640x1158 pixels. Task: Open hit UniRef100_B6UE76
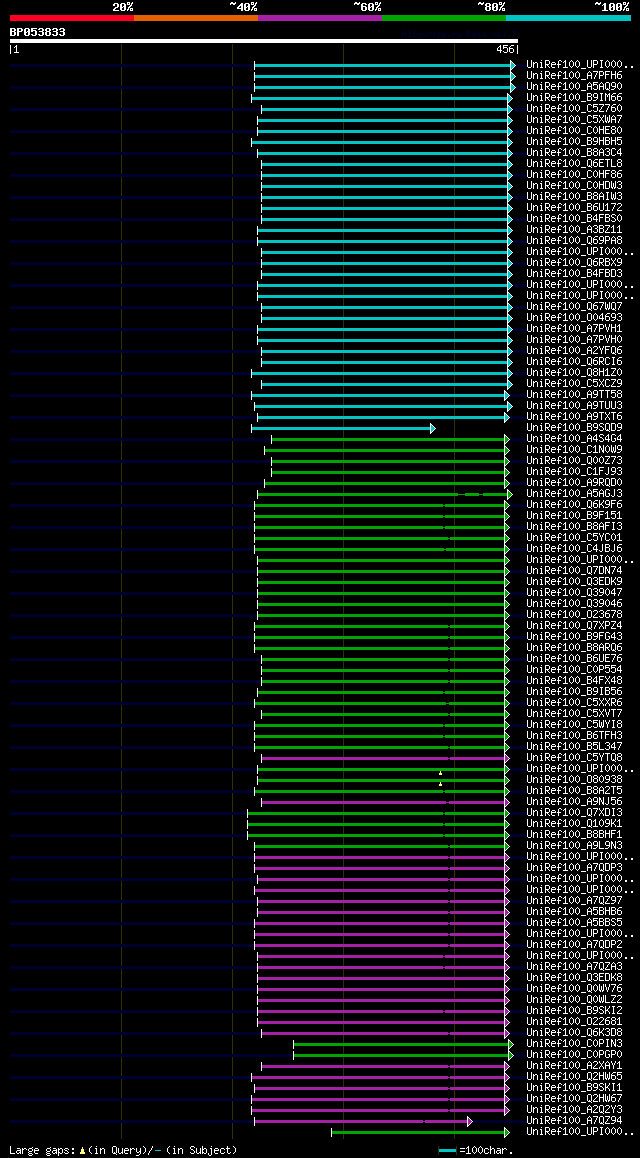click(574, 659)
